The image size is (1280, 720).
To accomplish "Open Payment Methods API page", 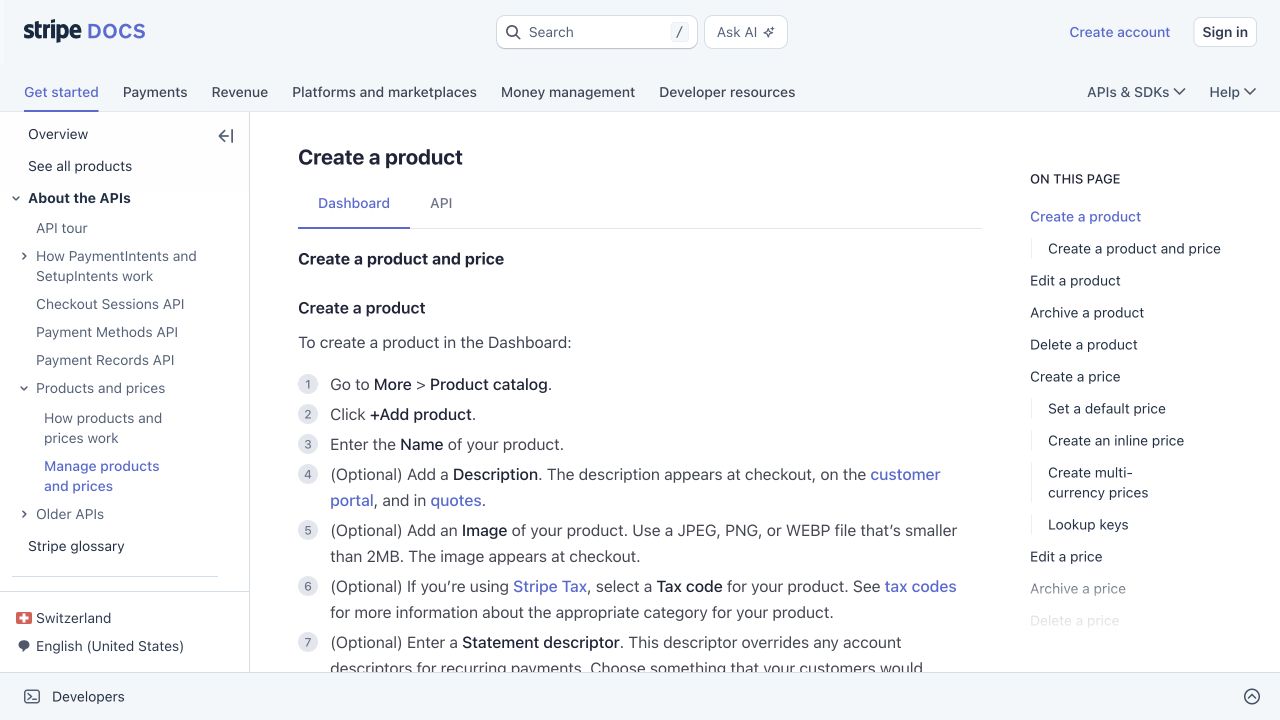I will click(107, 332).
